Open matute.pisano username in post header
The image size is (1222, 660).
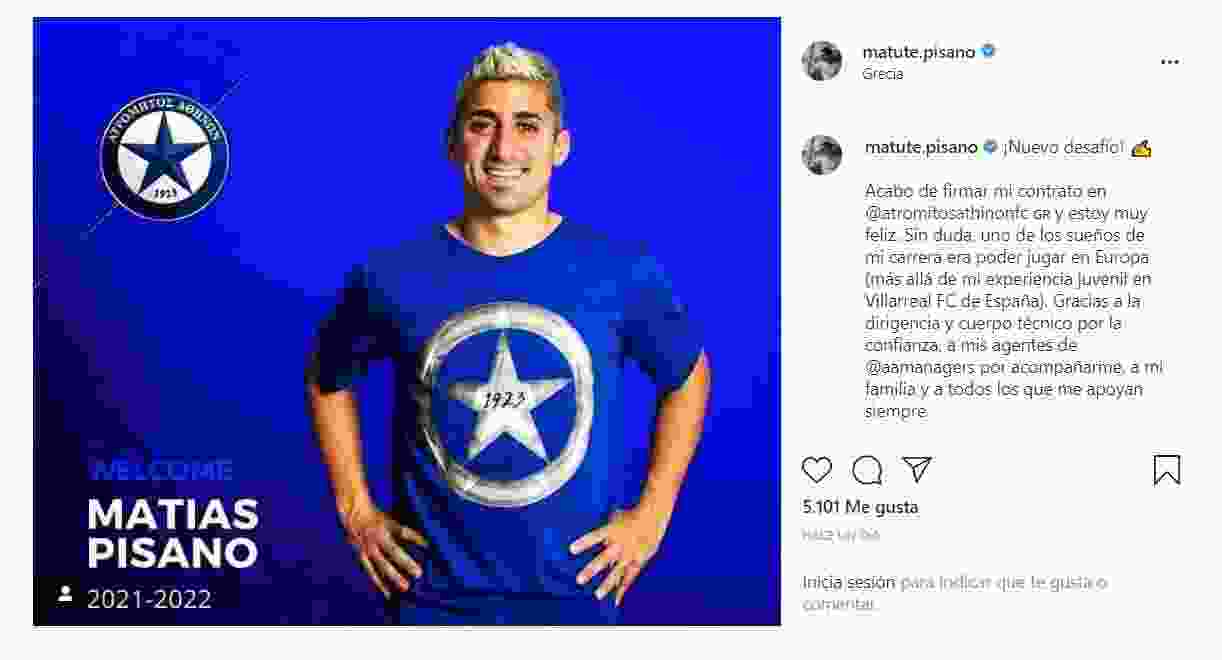click(919, 52)
